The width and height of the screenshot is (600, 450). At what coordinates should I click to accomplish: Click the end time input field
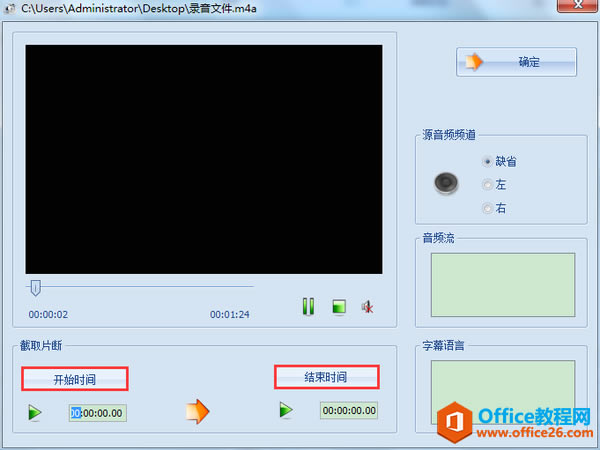[349, 411]
